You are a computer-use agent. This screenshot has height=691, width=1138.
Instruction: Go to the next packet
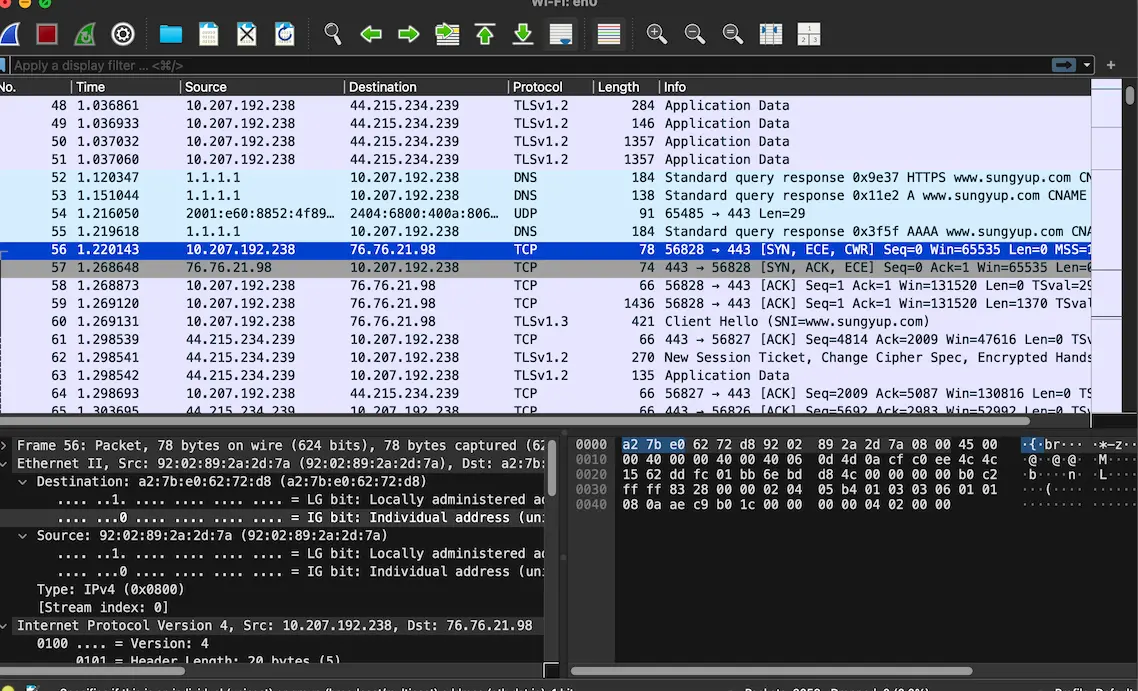408,33
